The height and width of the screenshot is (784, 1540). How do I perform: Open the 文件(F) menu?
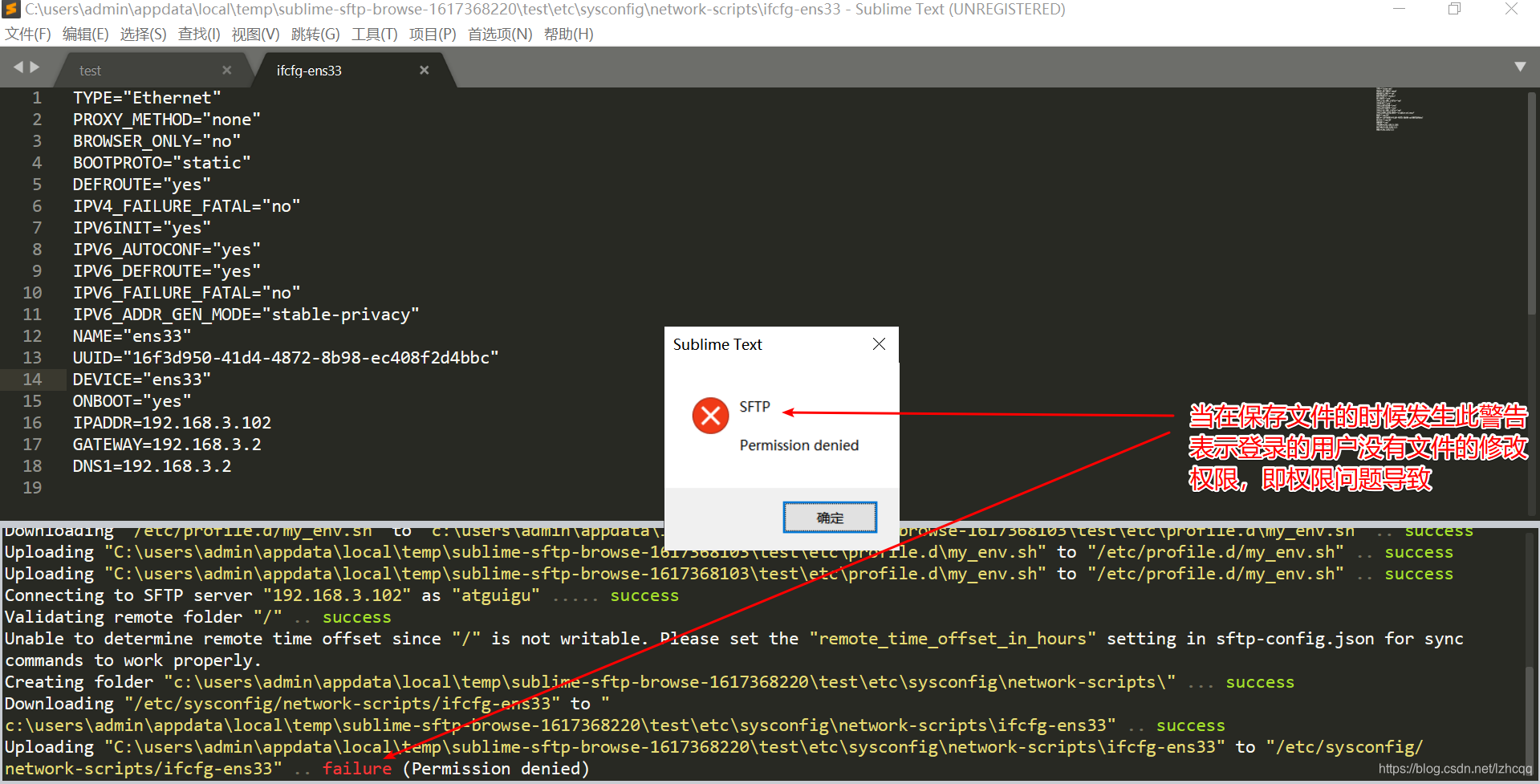28,35
